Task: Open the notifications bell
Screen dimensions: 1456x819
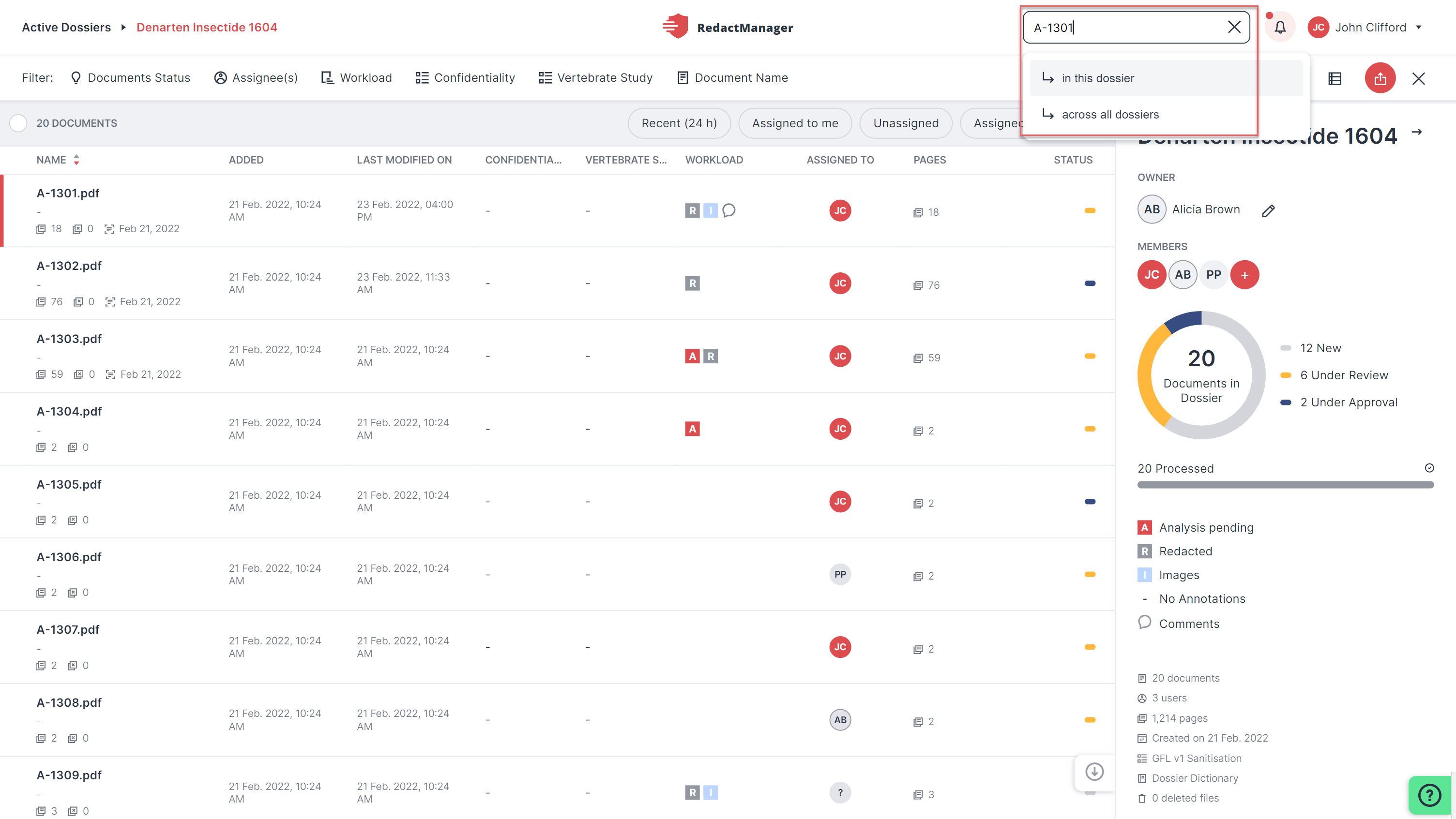Action: coord(1280,27)
